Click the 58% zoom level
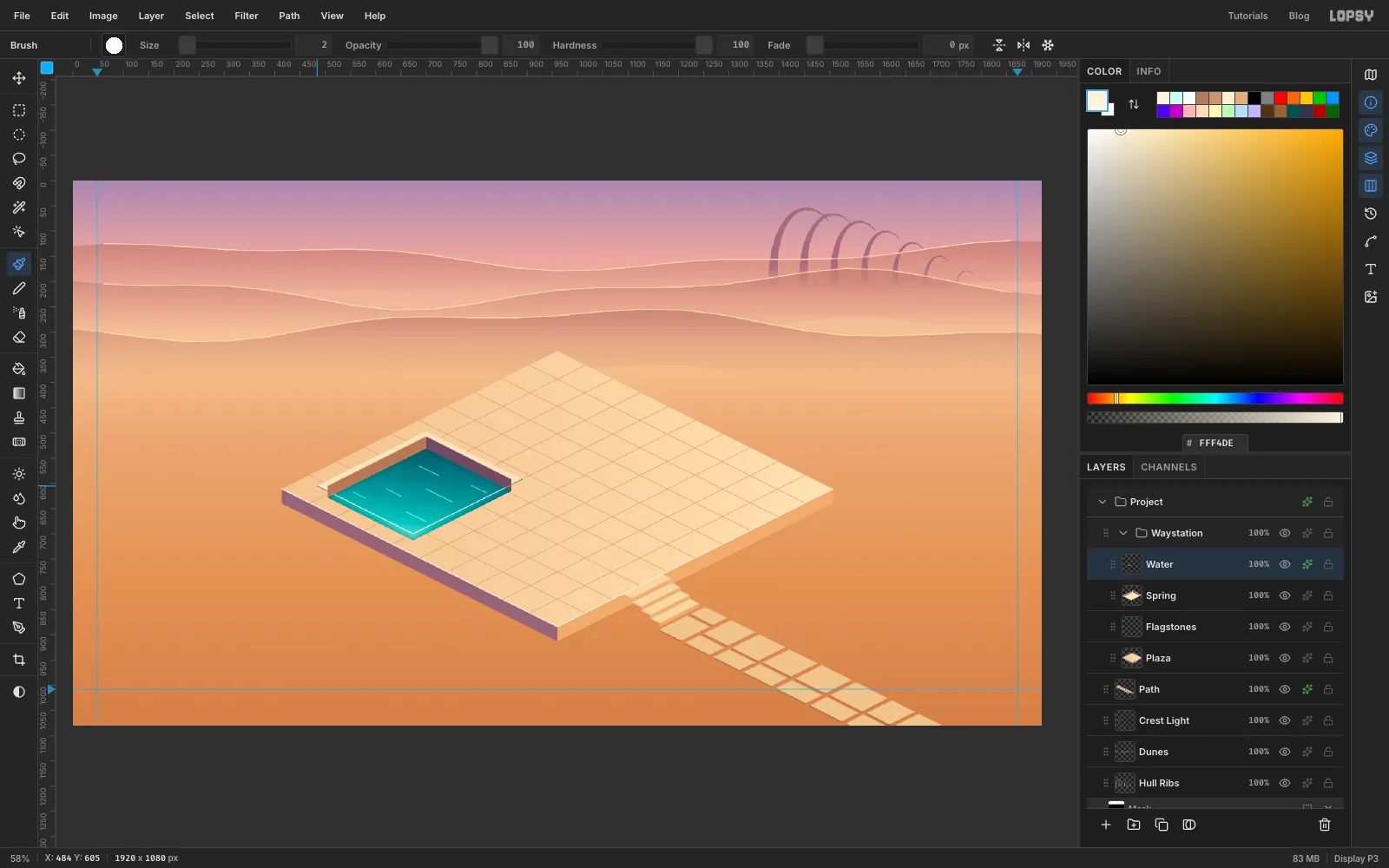The height and width of the screenshot is (868, 1389). pyautogui.click(x=20, y=858)
